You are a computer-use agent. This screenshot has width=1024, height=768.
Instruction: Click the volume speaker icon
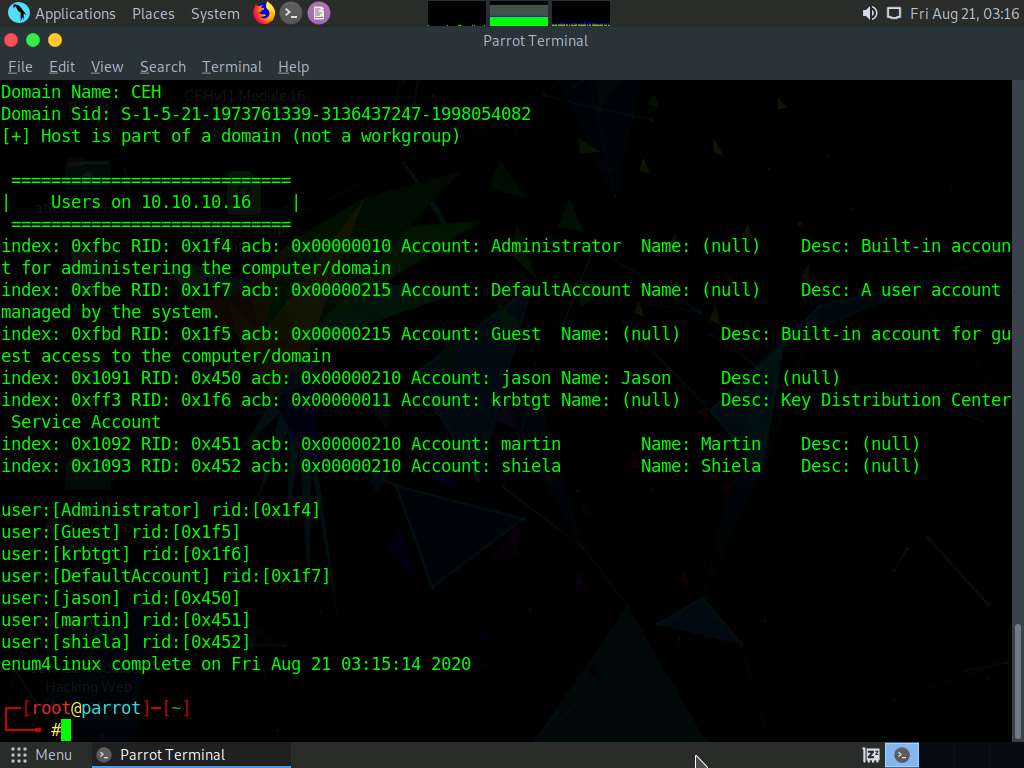coord(869,13)
